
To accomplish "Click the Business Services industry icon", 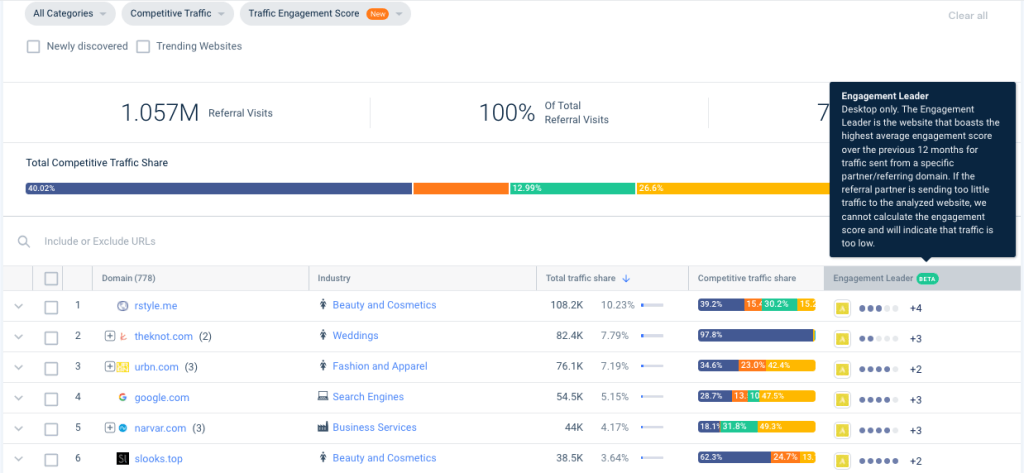I will [x=323, y=427].
